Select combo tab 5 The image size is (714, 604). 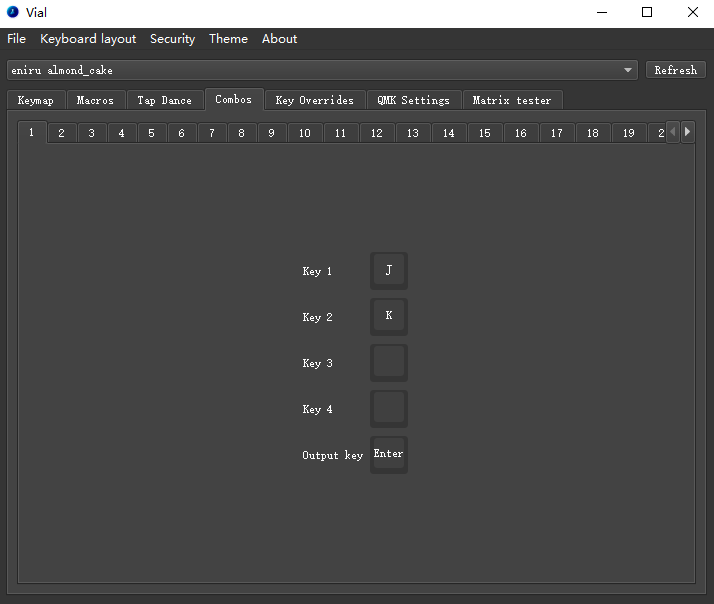(x=152, y=133)
